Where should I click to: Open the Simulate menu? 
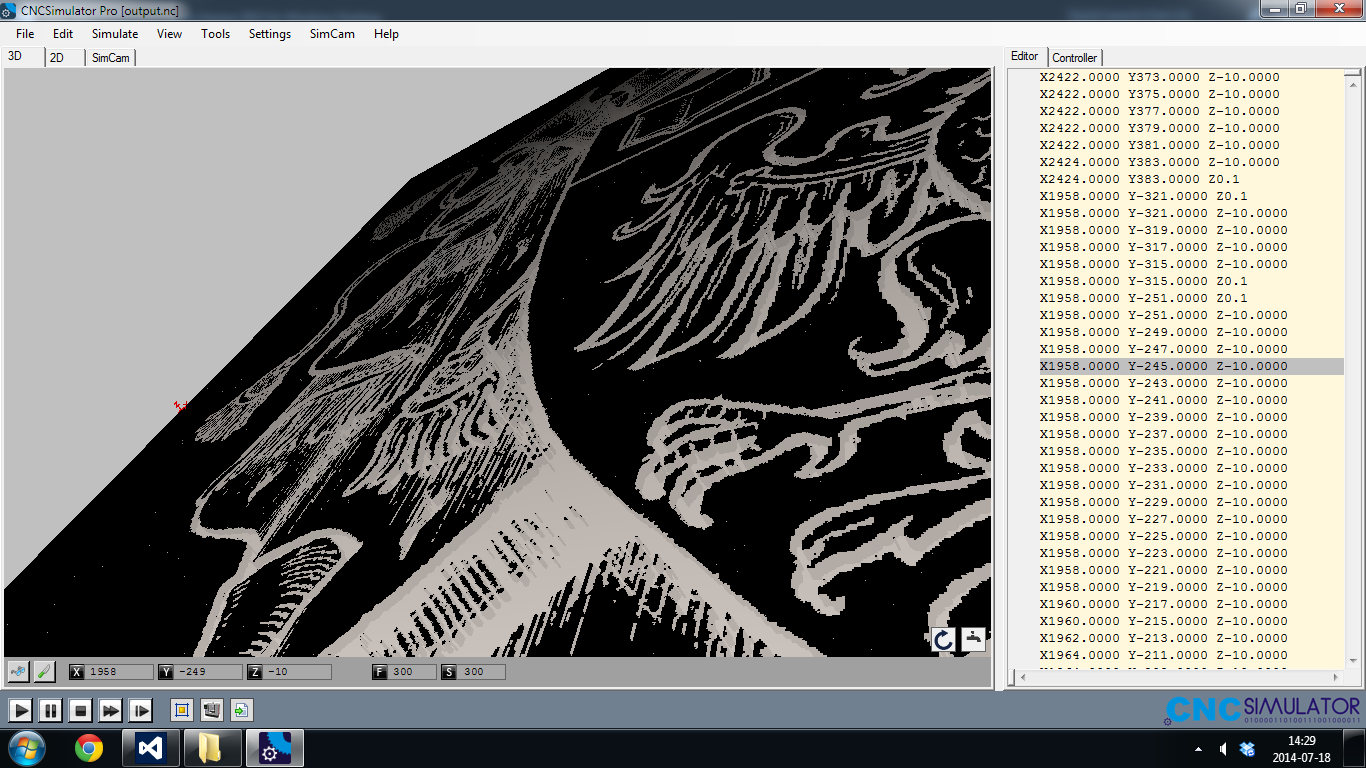[115, 33]
